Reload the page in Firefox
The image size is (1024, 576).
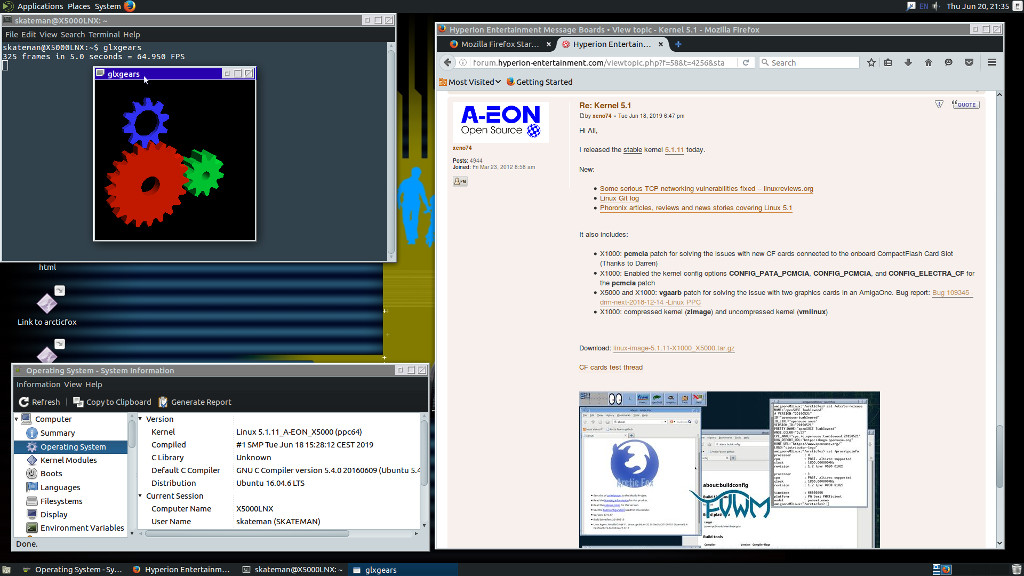[x=746, y=63]
